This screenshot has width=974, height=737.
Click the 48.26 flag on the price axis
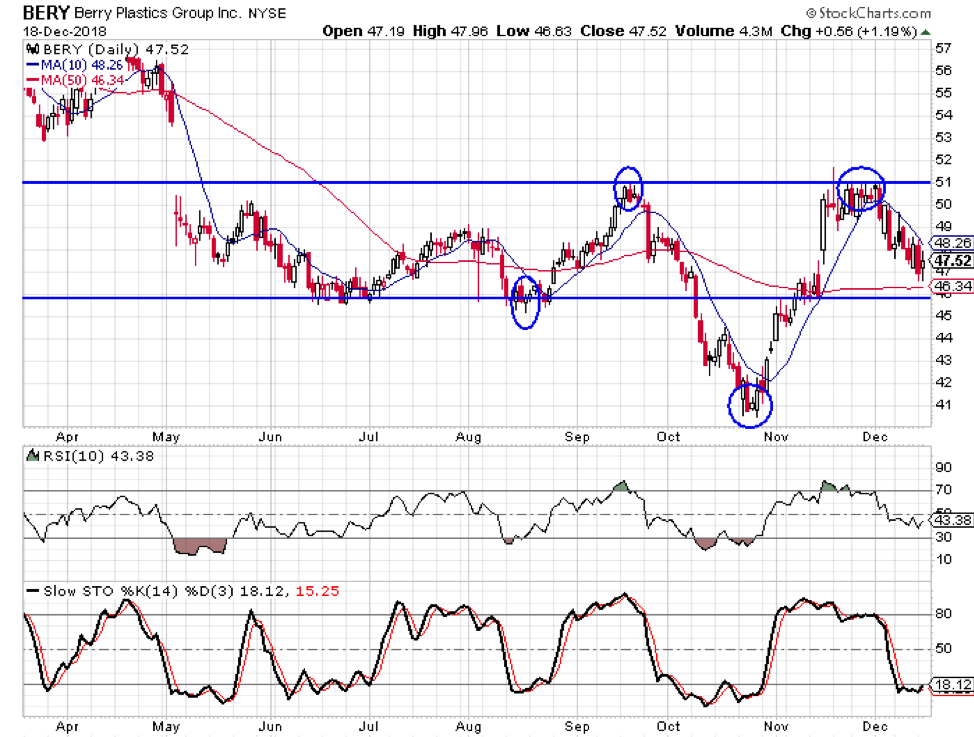click(x=951, y=242)
